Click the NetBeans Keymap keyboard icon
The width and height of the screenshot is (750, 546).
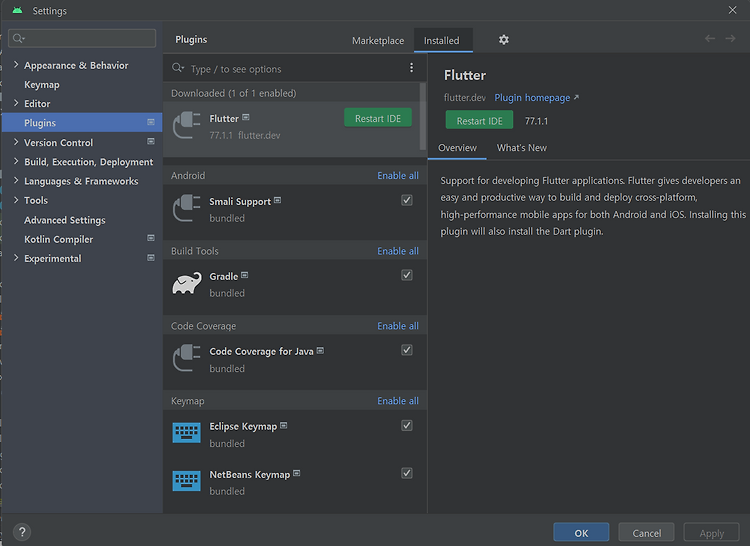[187, 481]
